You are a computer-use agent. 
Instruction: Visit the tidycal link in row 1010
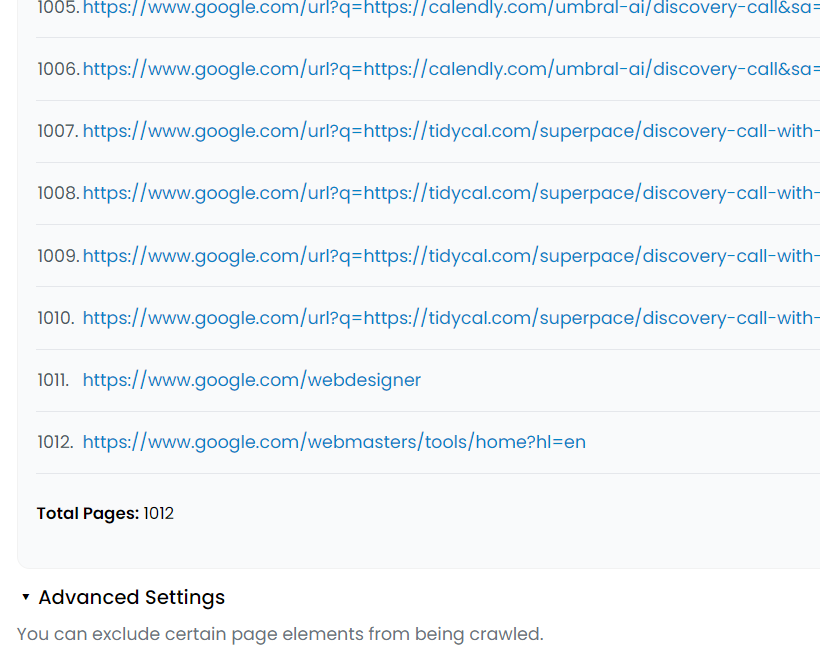450,318
